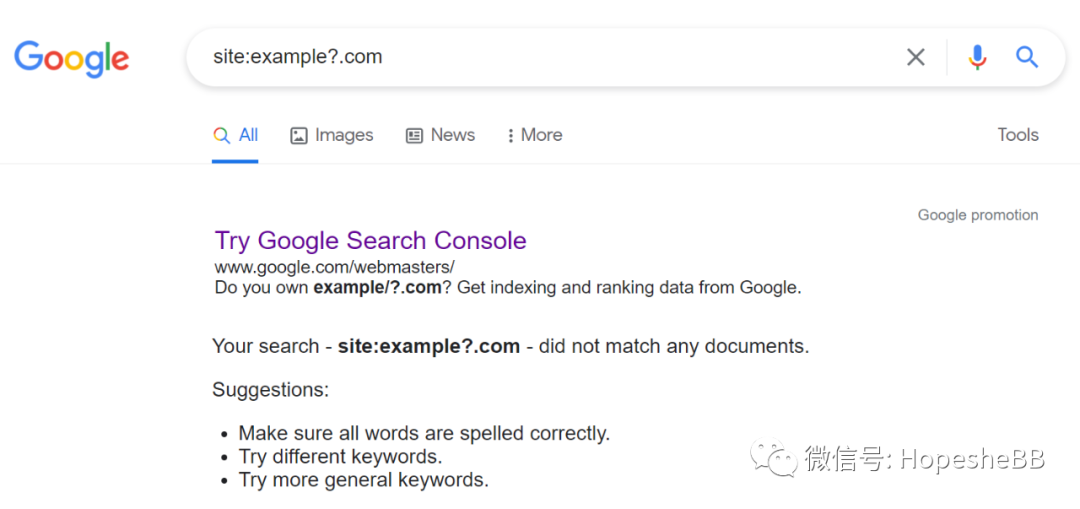This screenshot has height=509, width=1080.
Task: Clear the search query with X icon
Action: (915, 57)
